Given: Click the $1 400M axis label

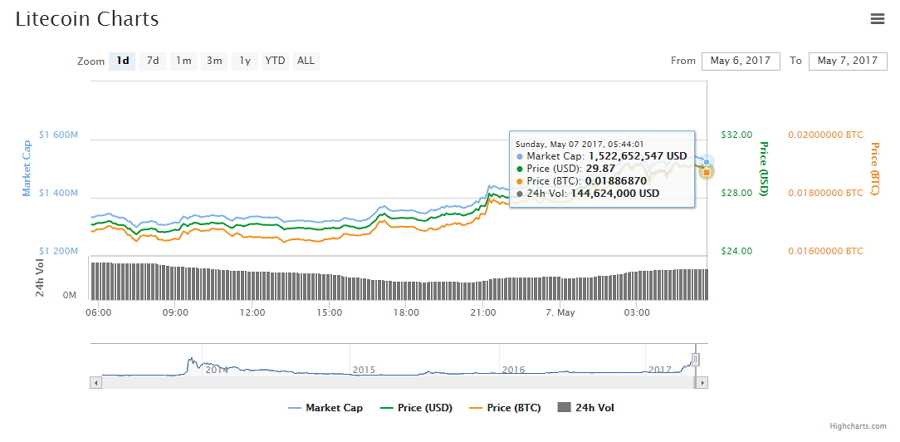Looking at the screenshot, I should [57, 193].
